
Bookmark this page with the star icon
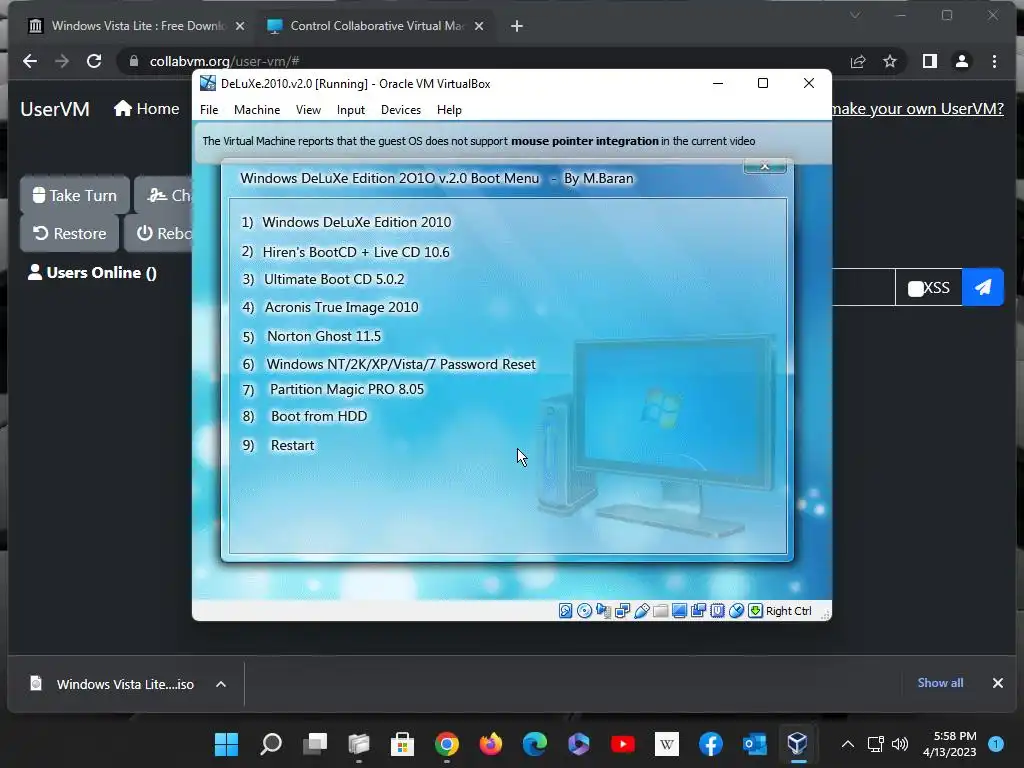point(889,61)
